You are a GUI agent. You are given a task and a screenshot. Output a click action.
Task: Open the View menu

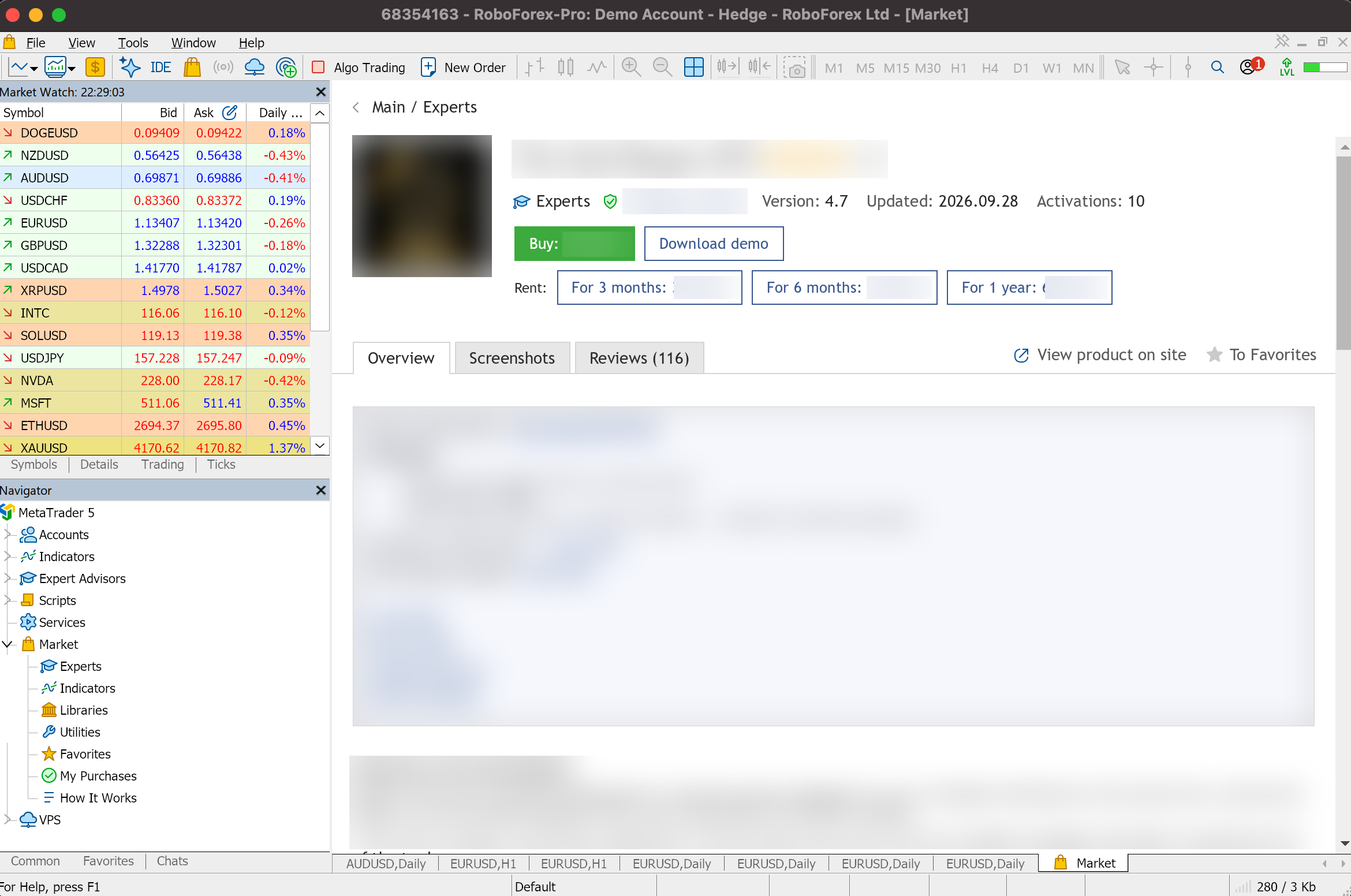click(x=81, y=43)
